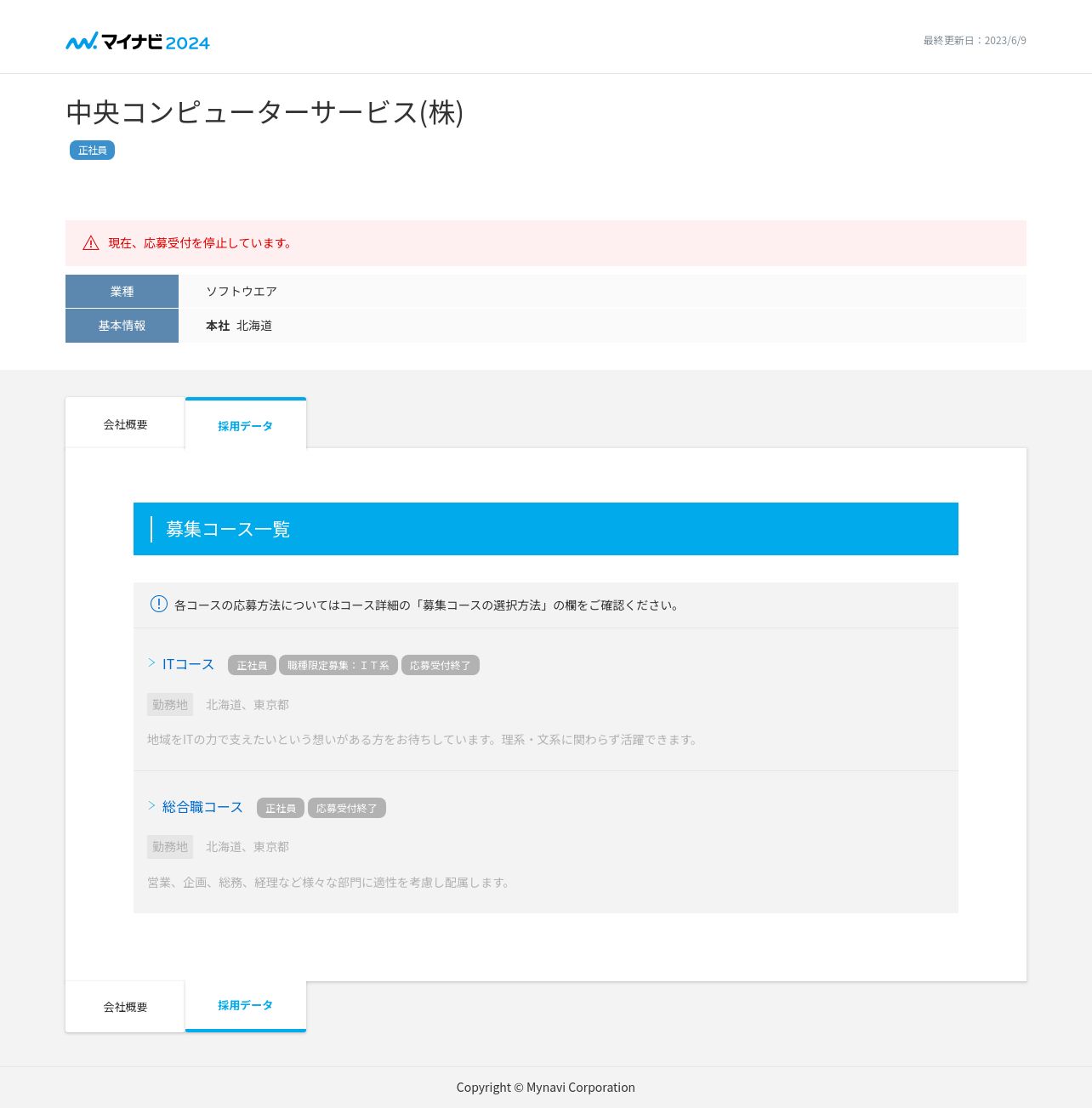The height and width of the screenshot is (1108, 1092).
Task: Click 応募受付終了 tag in 総合職コース row
Action: pos(347,808)
